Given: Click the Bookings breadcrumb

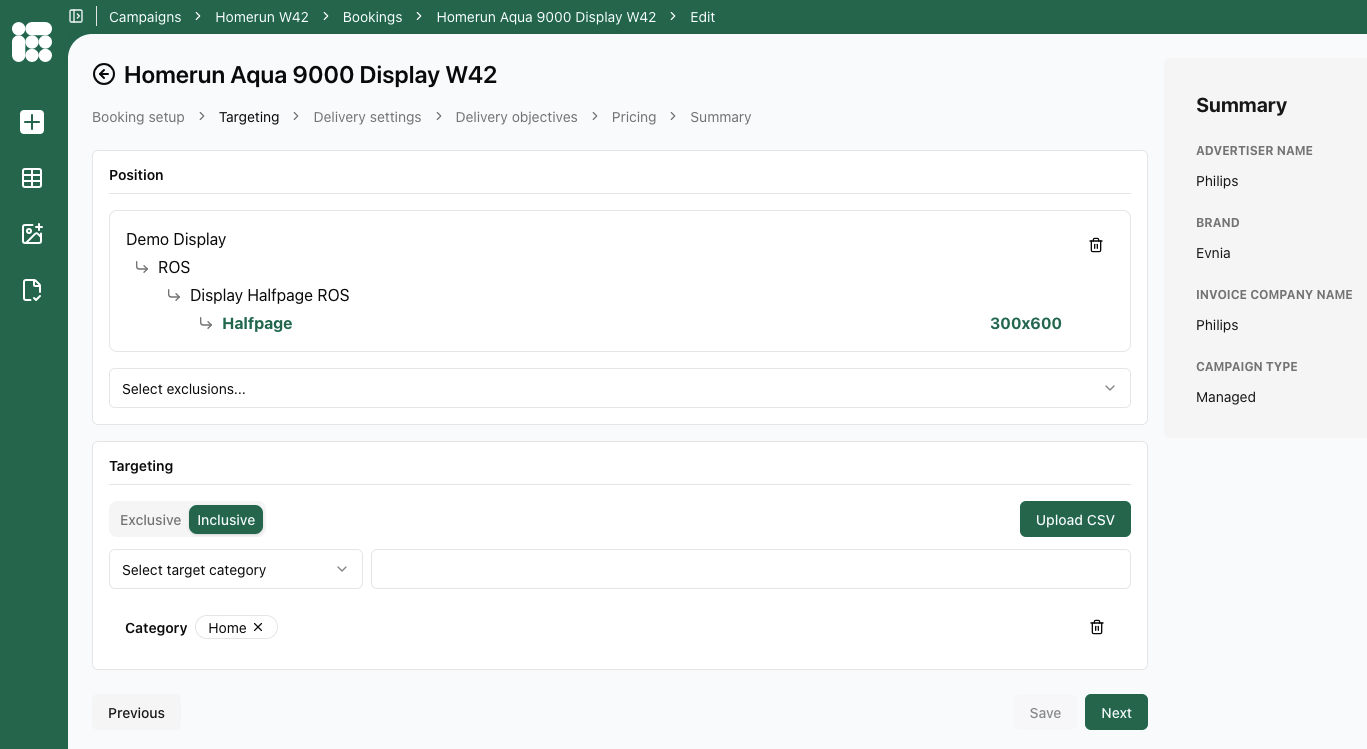Looking at the screenshot, I should point(372,17).
